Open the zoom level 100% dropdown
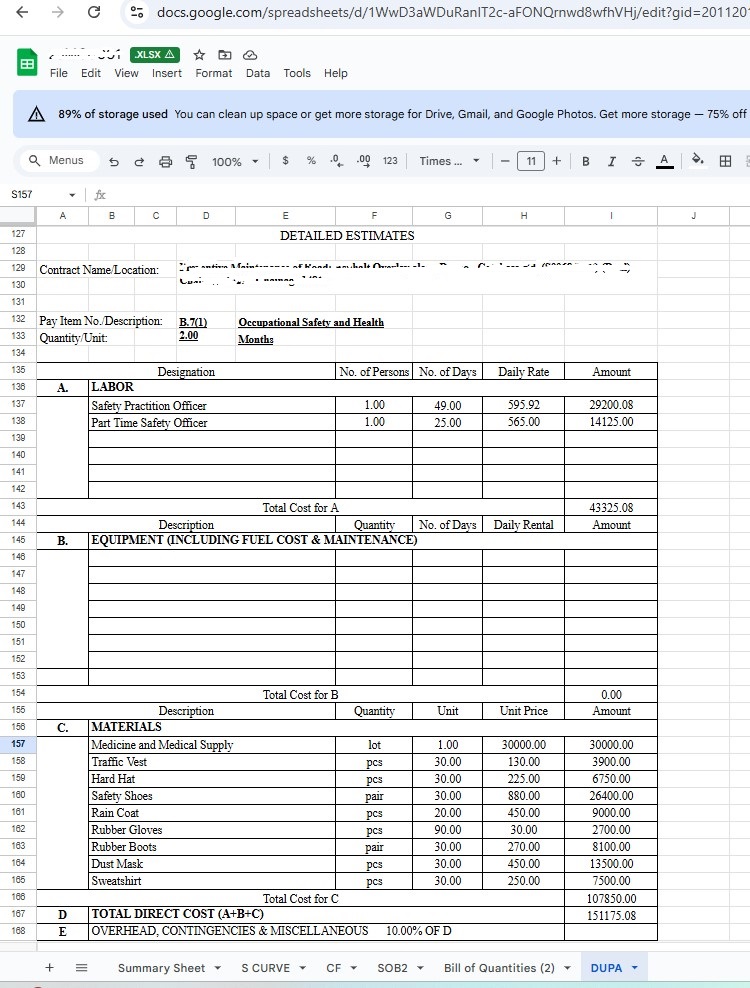750x988 pixels. pyautogui.click(x=234, y=161)
